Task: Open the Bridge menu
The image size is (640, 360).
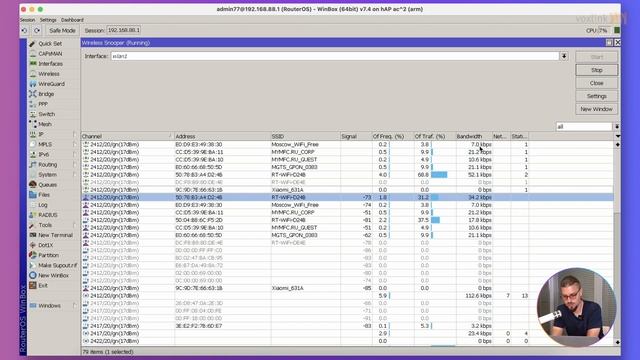Action: [x=46, y=94]
